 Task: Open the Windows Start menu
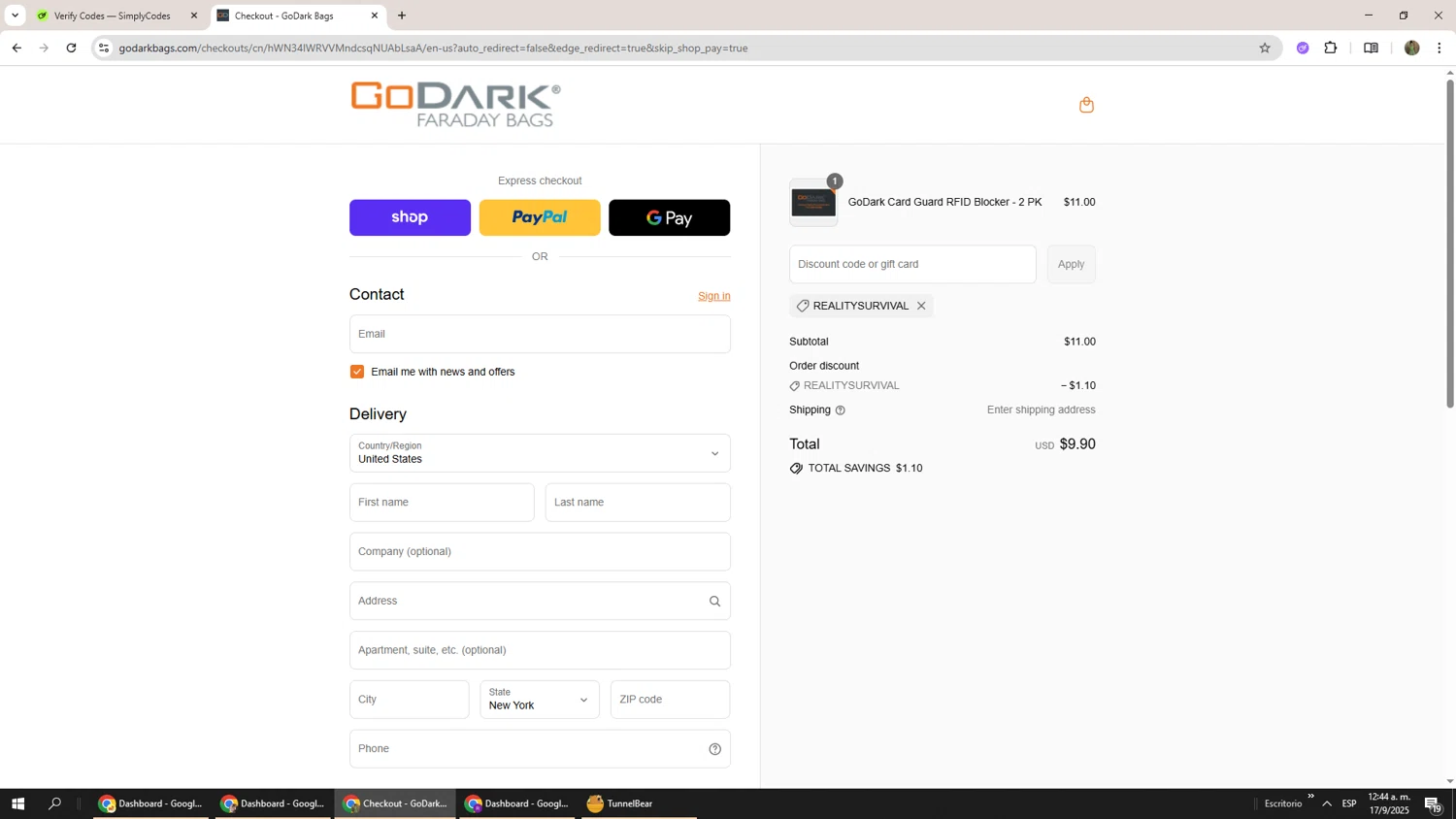coord(17,803)
